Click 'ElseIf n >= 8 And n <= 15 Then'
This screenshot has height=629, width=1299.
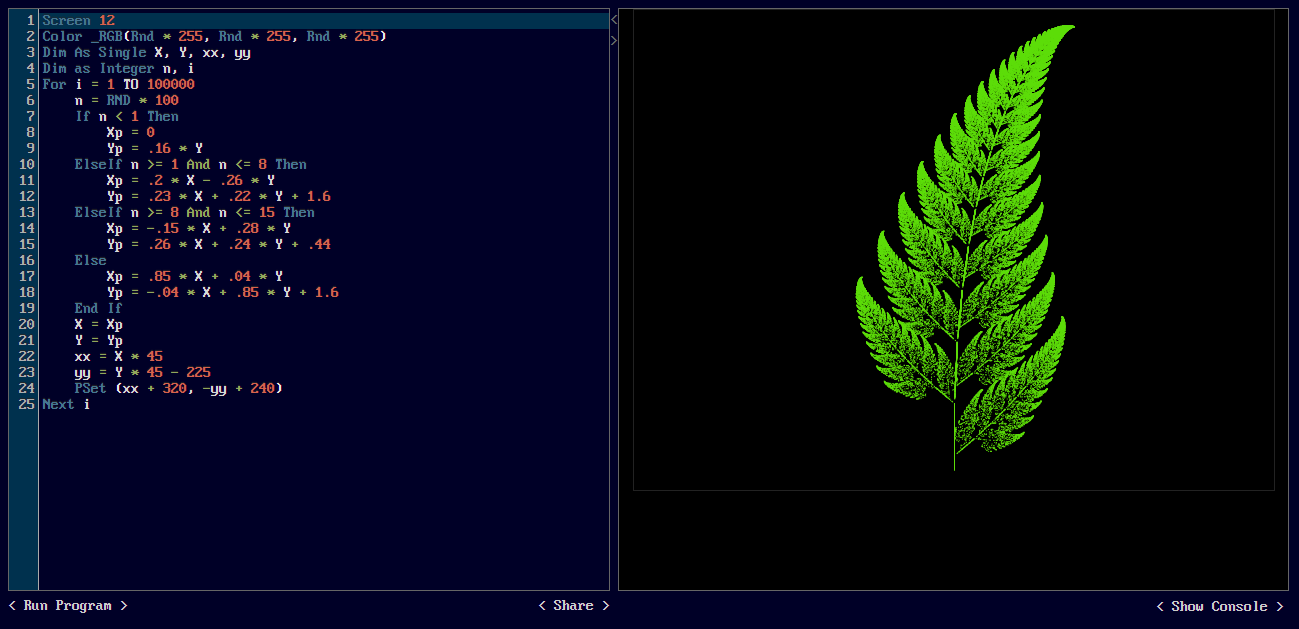click(x=194, y=212)
